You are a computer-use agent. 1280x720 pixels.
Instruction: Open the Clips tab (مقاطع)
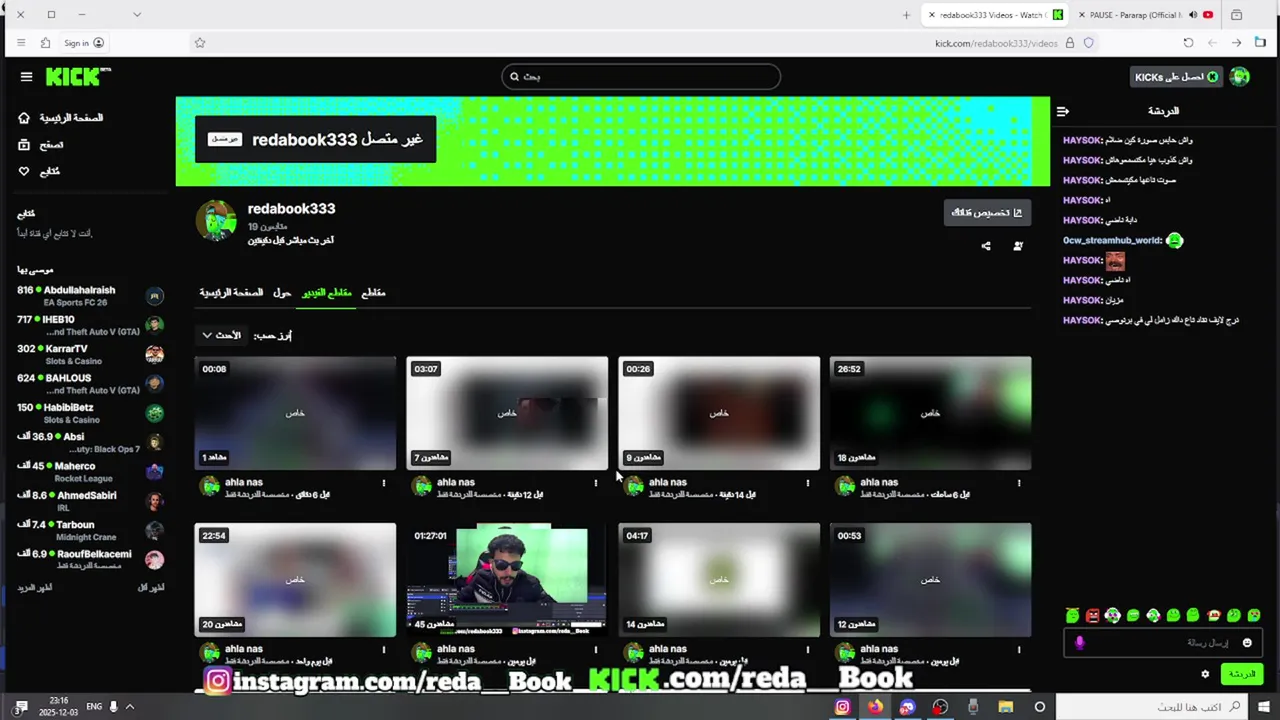(x=373, y=293)
